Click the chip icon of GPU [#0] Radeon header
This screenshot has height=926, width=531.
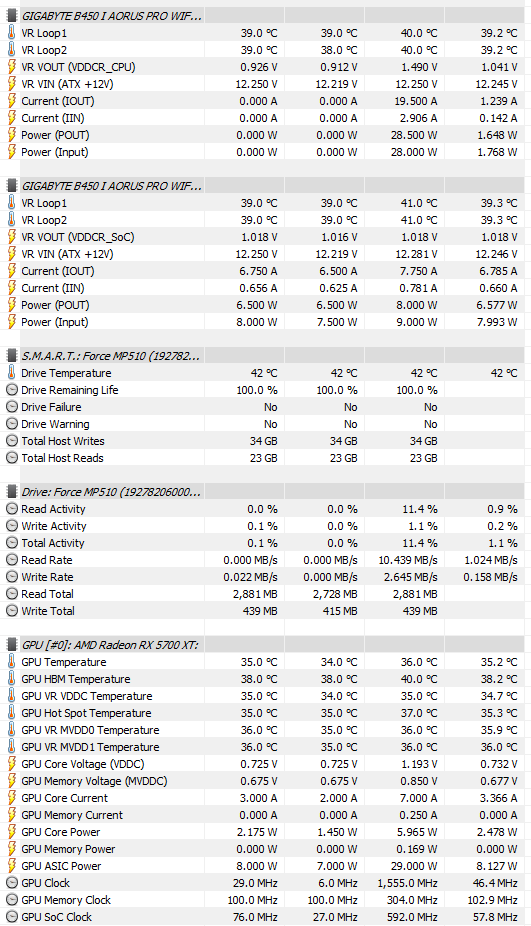(12, 645)
